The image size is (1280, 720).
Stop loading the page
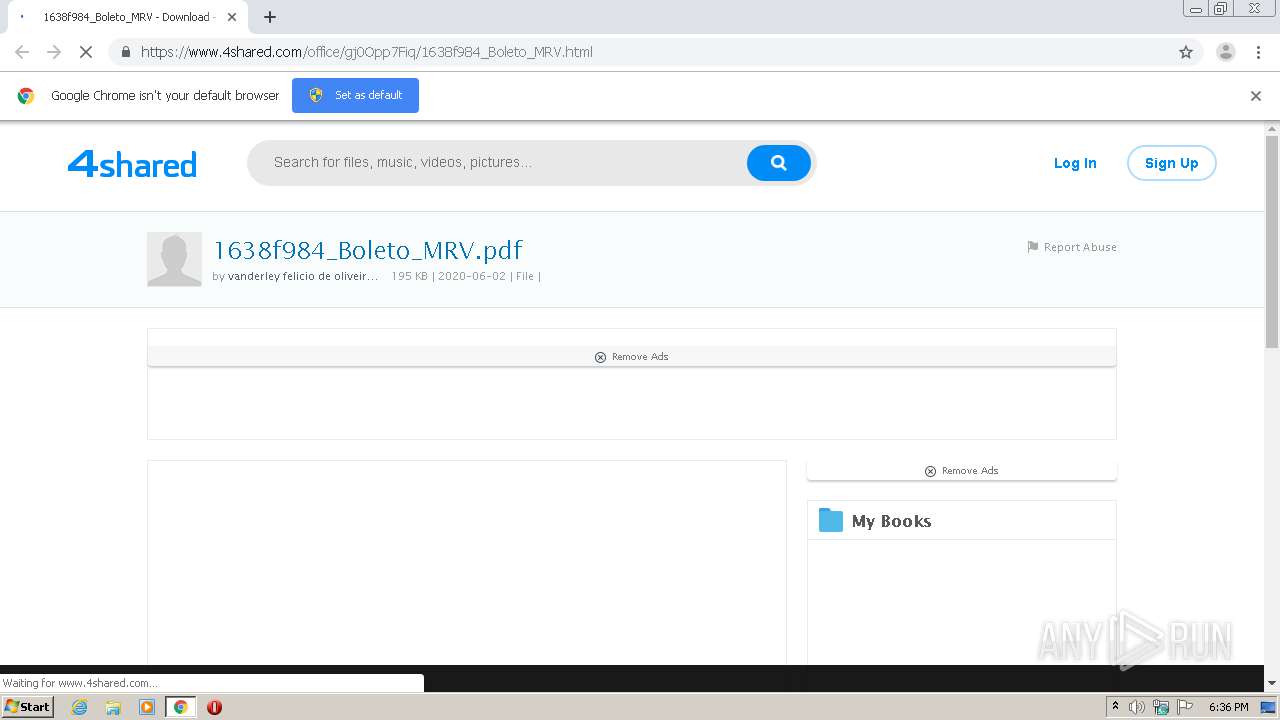[86, 52]
